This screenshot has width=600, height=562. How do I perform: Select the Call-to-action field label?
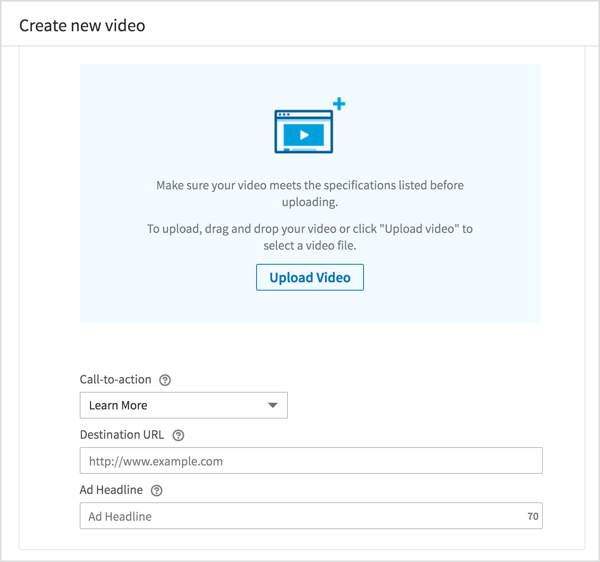pos(116,380)
